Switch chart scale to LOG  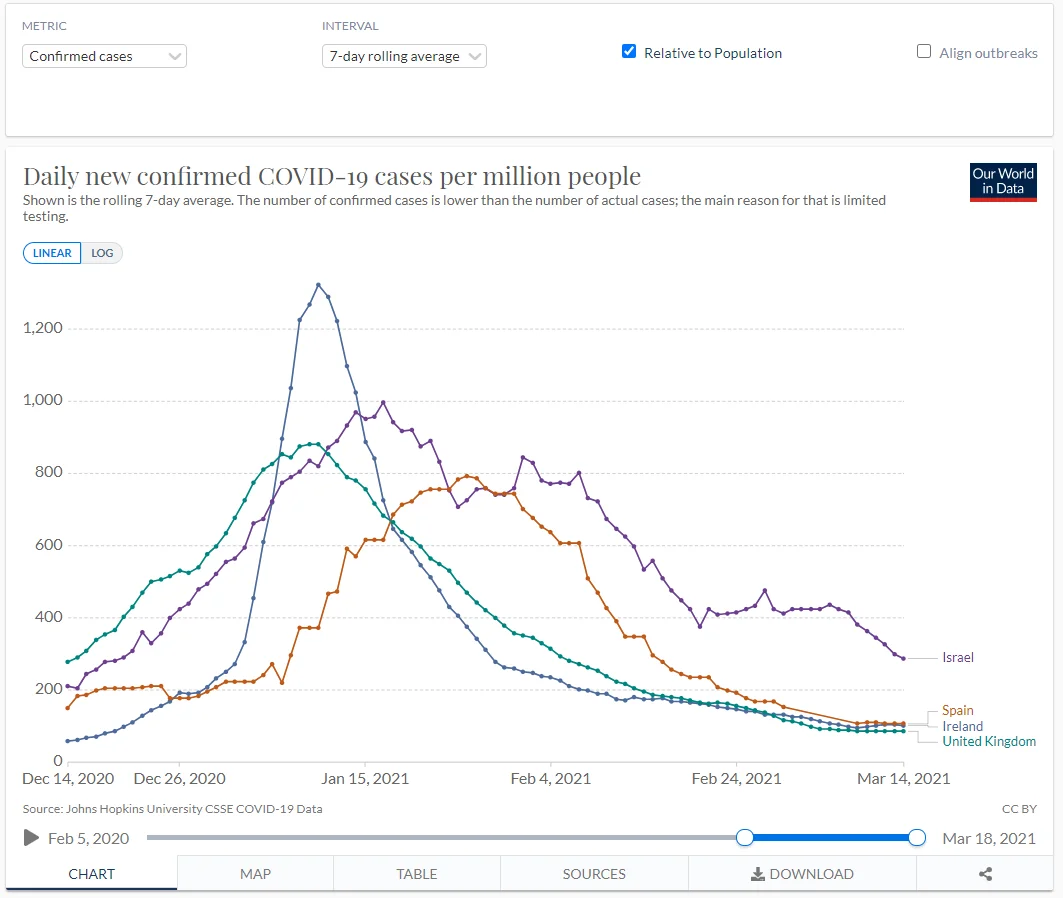tap(102, 253)
